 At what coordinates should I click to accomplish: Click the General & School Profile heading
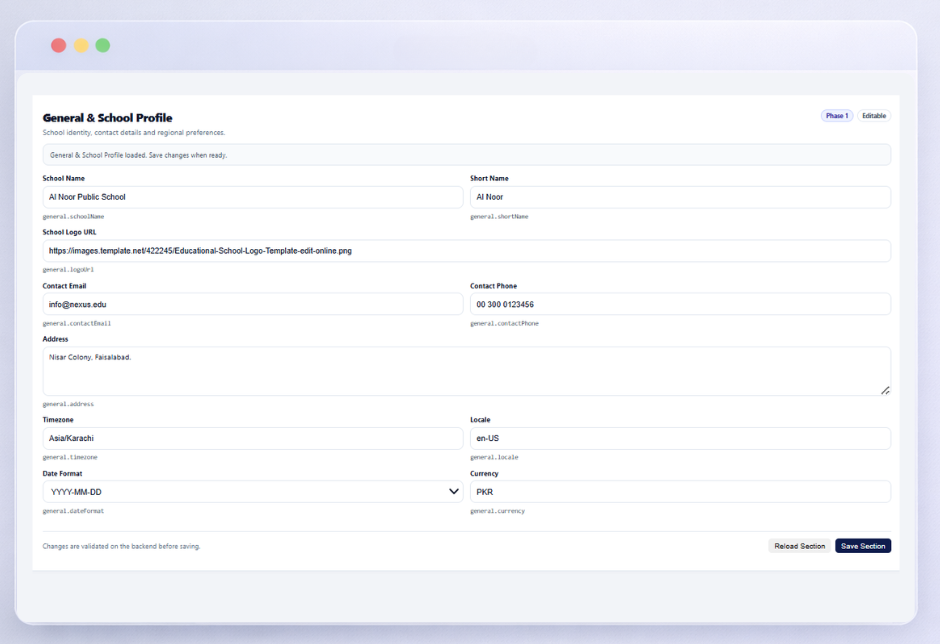[107, 118]
